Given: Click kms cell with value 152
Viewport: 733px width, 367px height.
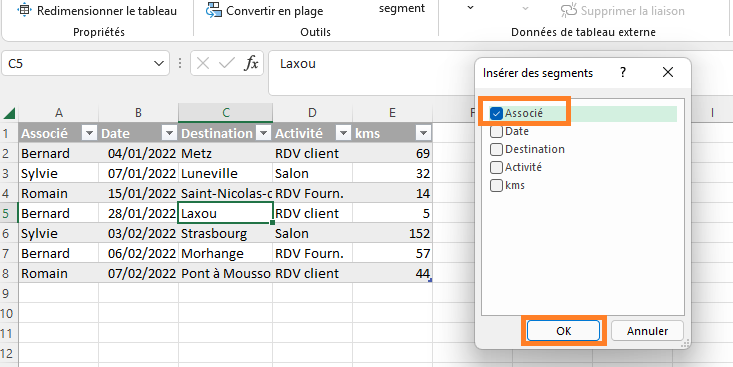Looking at the screenshot, I should (x=393, y=233).
